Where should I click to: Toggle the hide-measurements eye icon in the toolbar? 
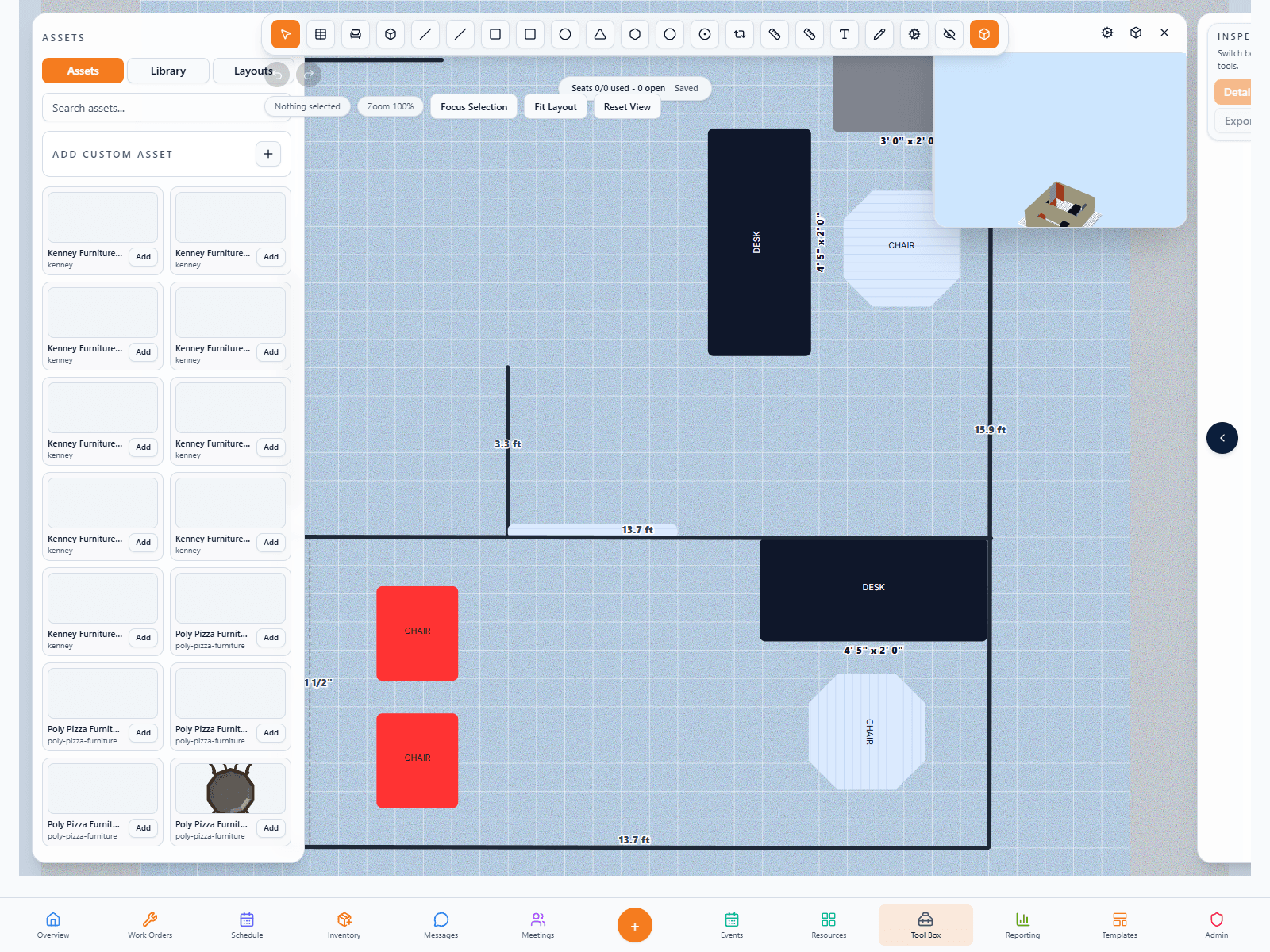click(x=949, y=34)
